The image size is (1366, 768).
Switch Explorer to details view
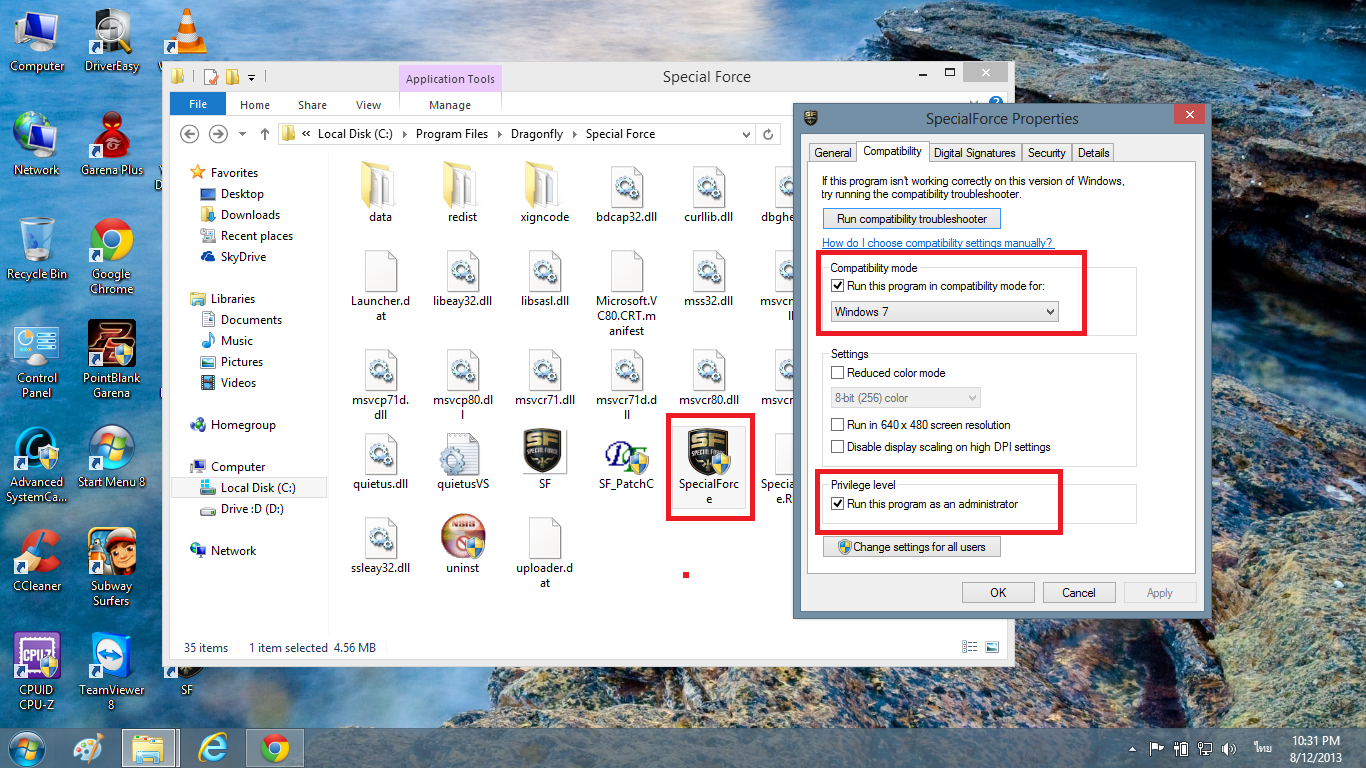[x=970, y=648]
